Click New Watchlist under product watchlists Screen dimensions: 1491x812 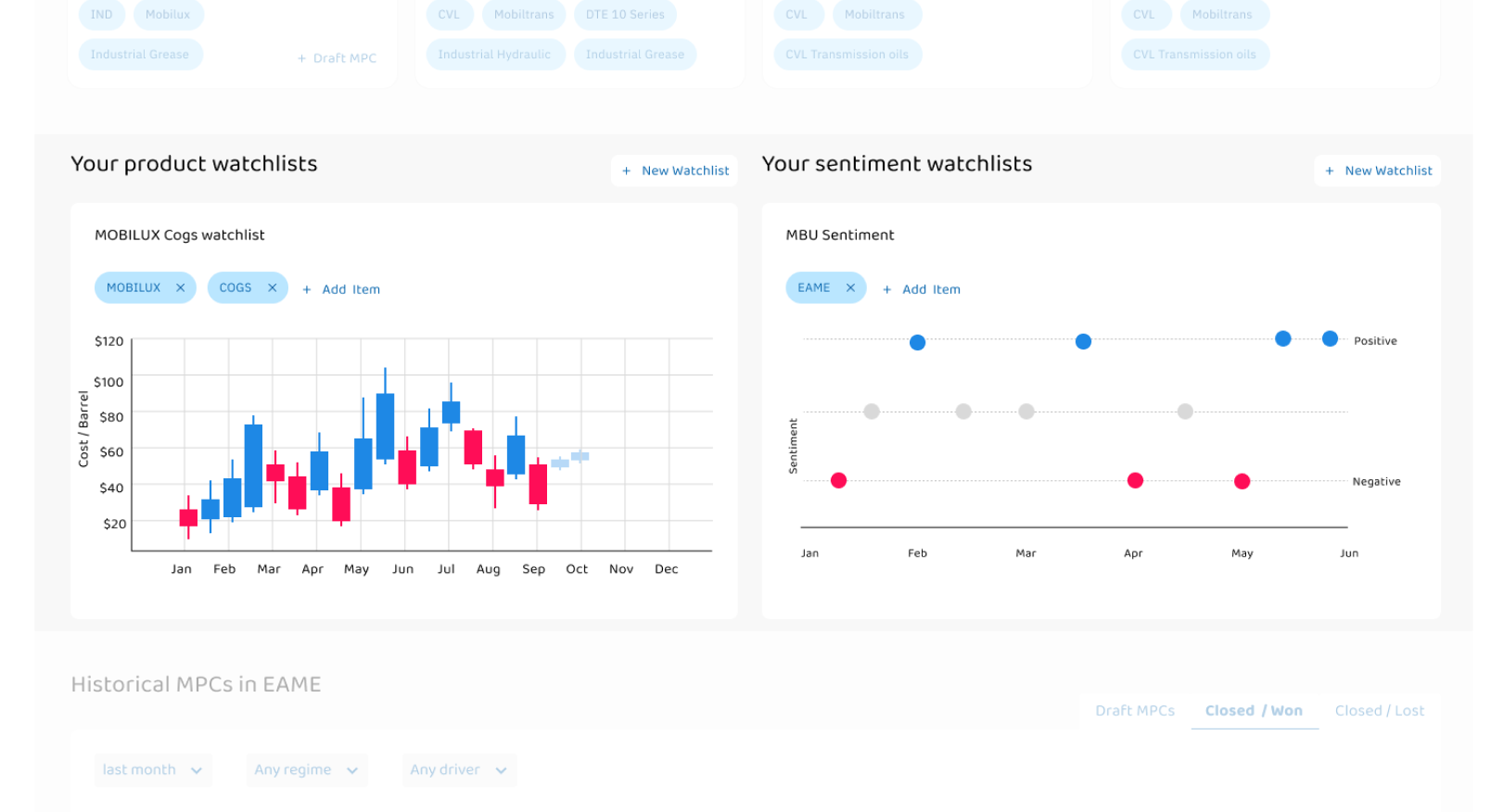point(674,171)
